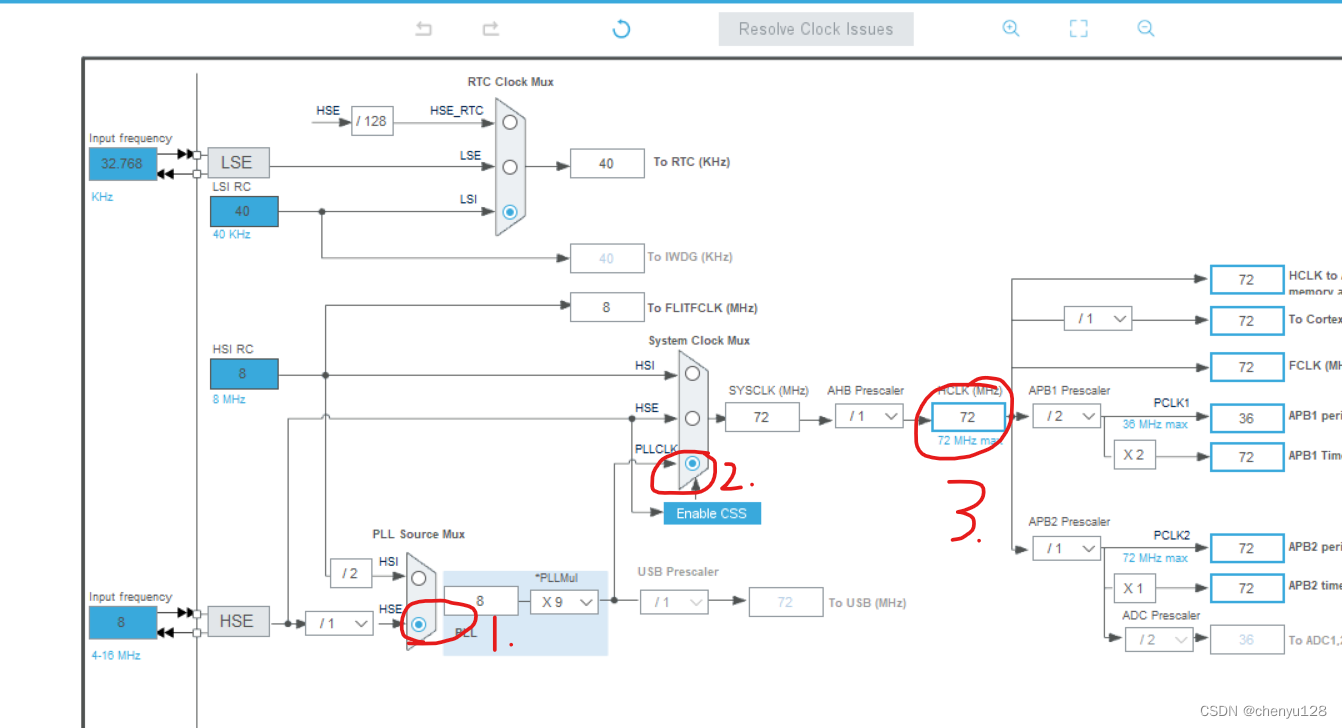Click System Clock Mux label
Image resolution: width=1342 pixels, height=728 pixels.
click(x=699, y=341)
